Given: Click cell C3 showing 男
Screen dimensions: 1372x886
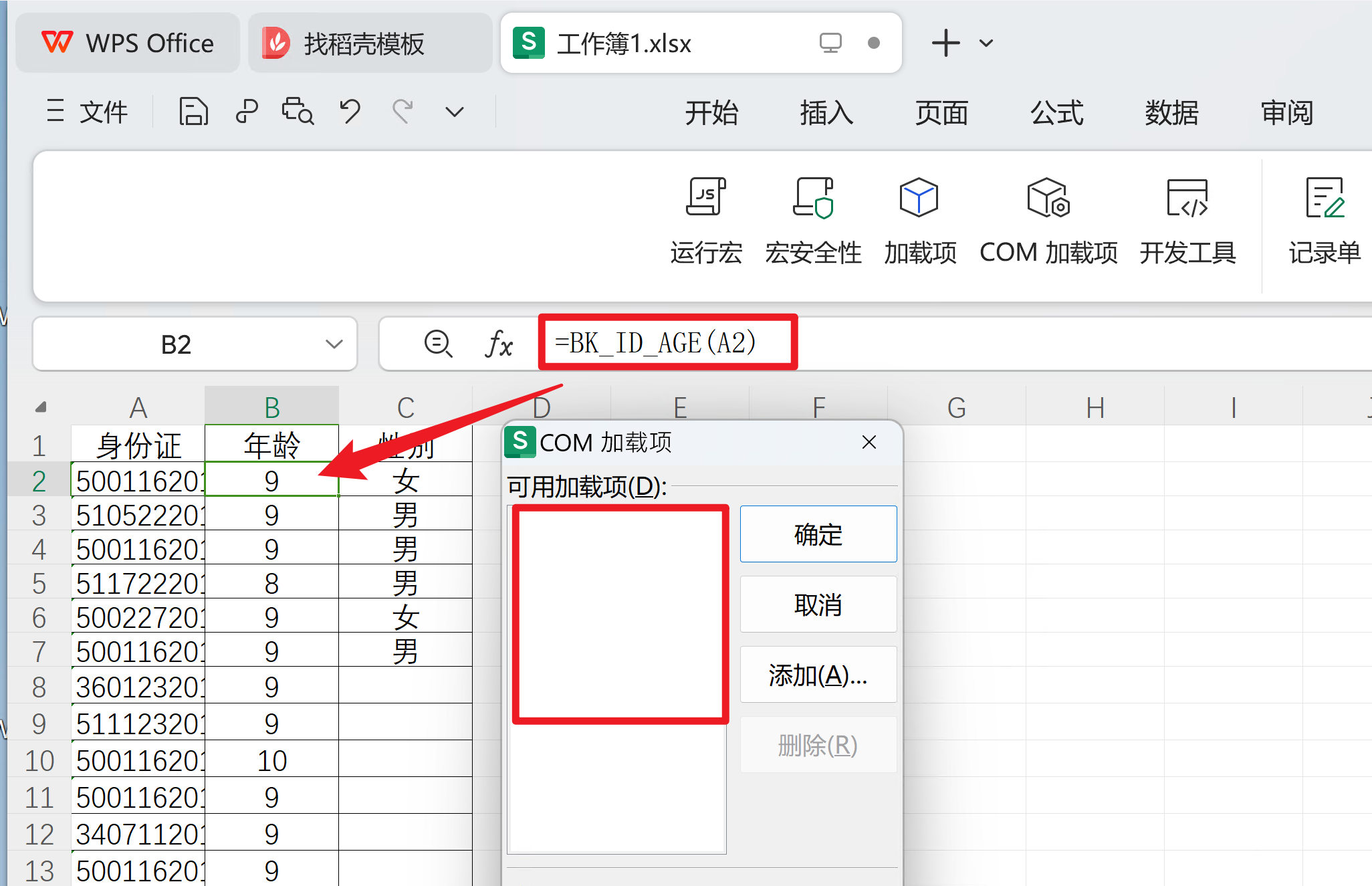Looking at the screenshot, I should tap(406, 515).
